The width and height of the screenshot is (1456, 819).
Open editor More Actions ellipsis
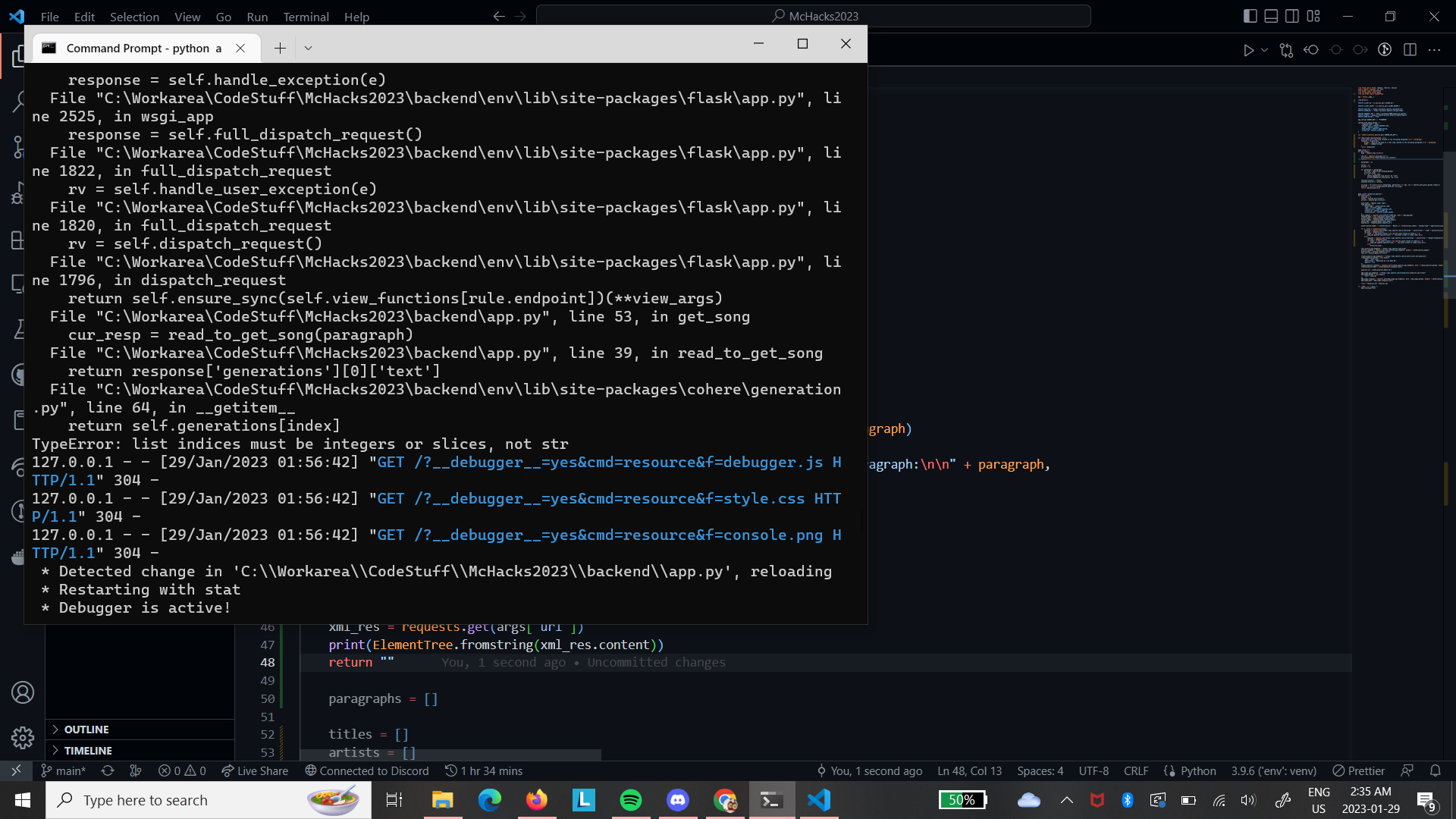[x=1434, y=50]
